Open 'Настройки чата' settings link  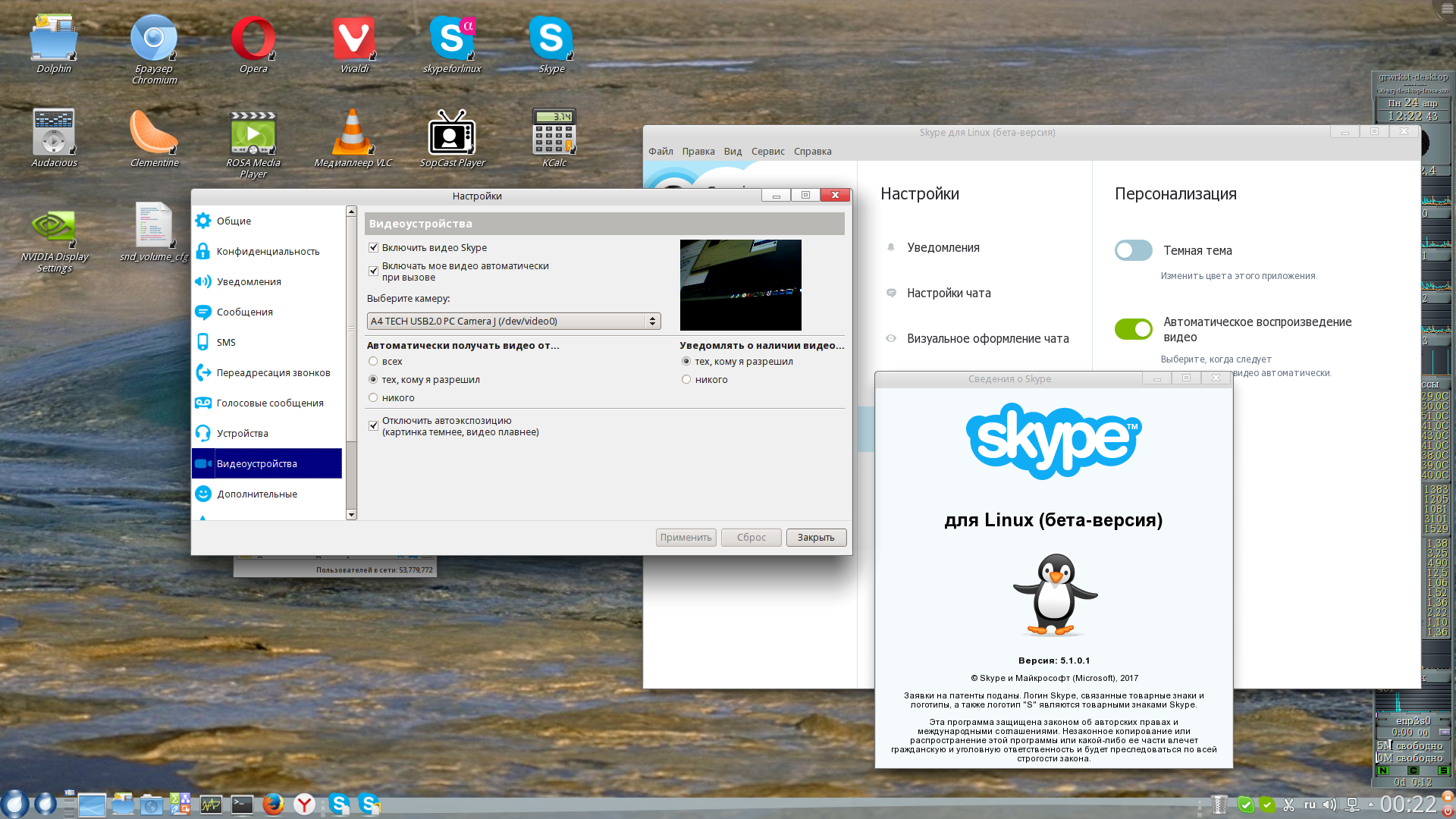point(948,293)
